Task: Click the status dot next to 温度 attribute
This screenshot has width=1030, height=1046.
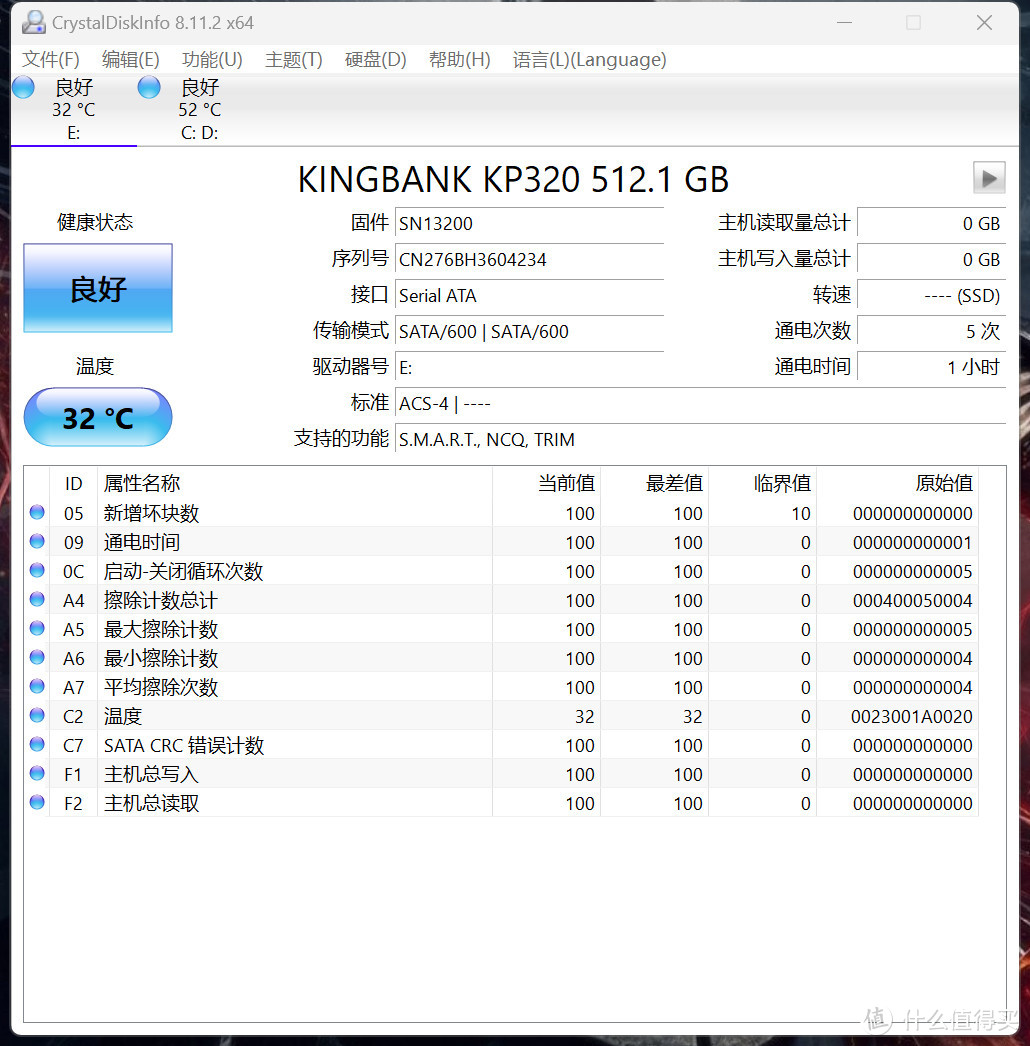Action: coord(37,716)
